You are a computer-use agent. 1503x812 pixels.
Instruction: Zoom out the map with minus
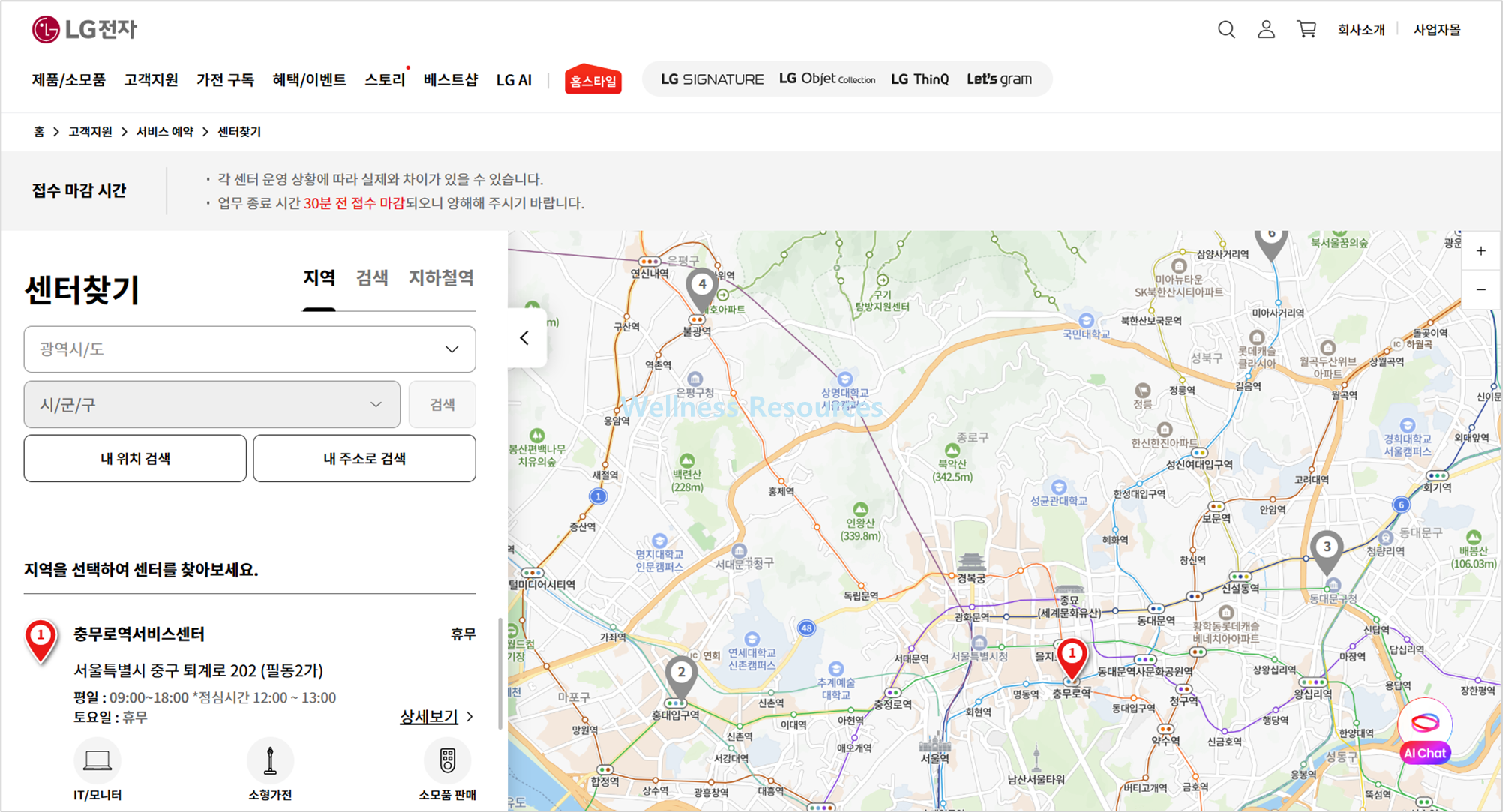pyautogui.click(x=1481, y=290)
